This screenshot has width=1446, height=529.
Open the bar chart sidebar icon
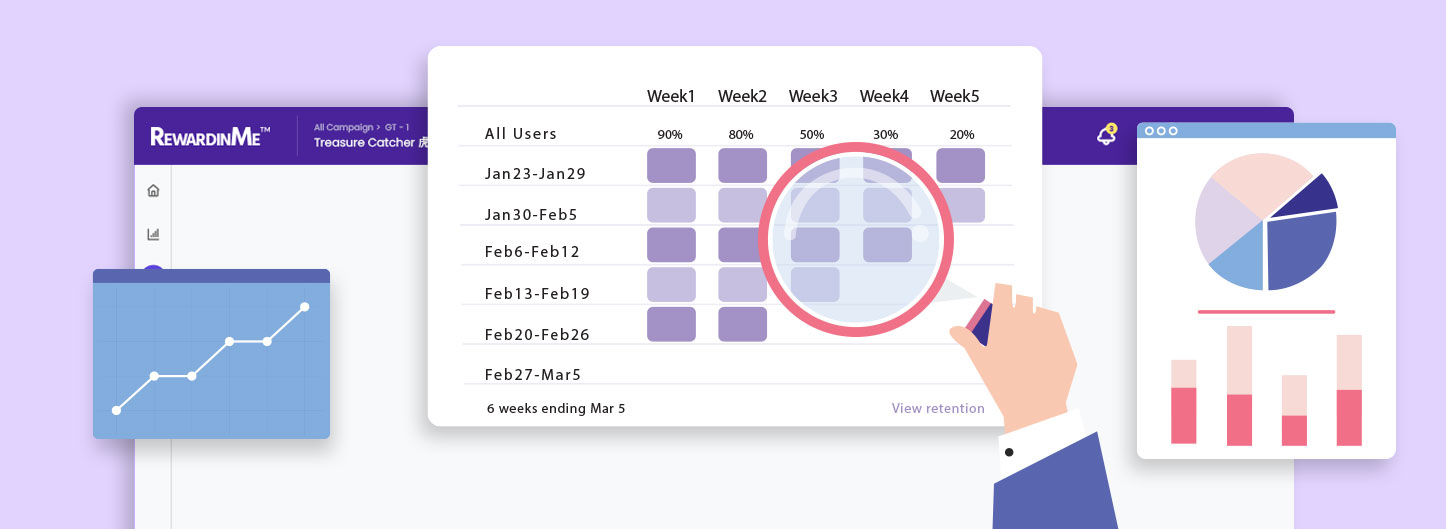click(x=153, y=234)
